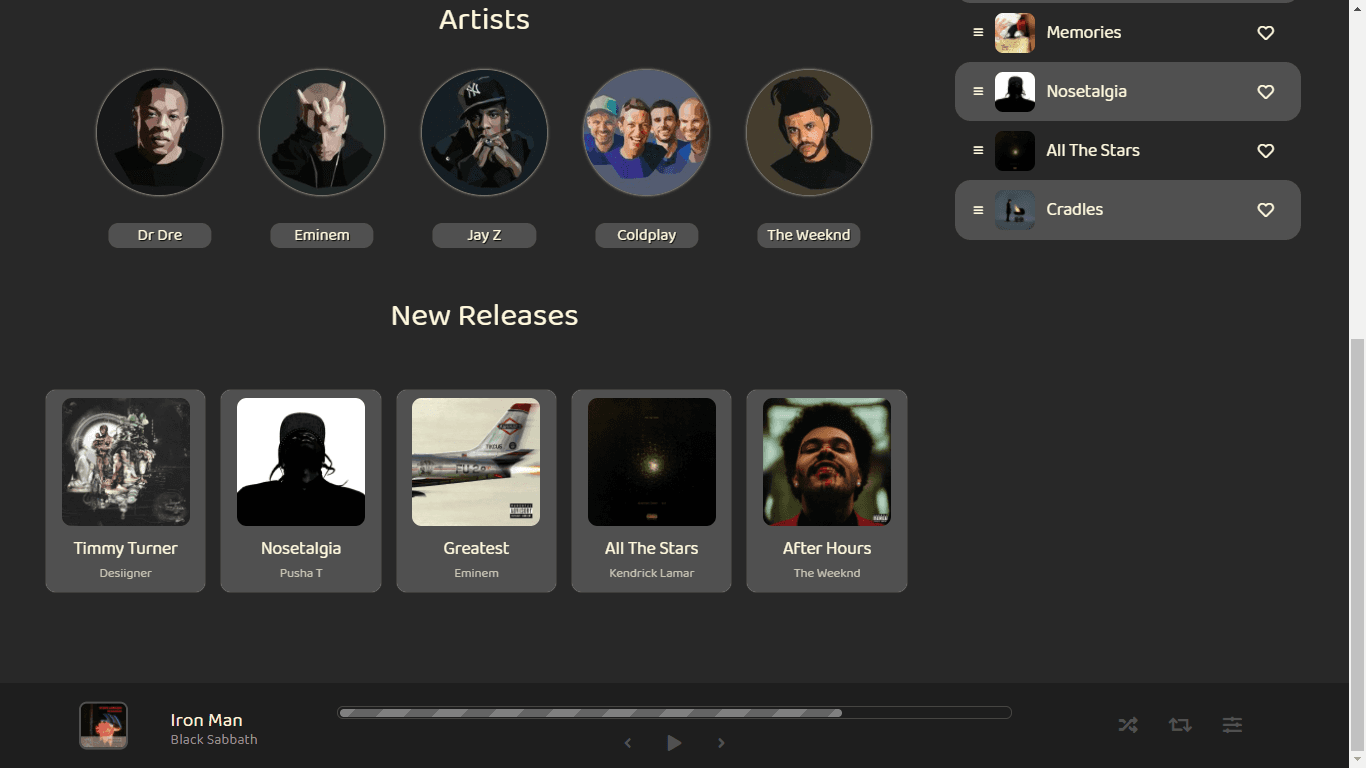Click the drag handle beside All The Stars

coord(978,150)
